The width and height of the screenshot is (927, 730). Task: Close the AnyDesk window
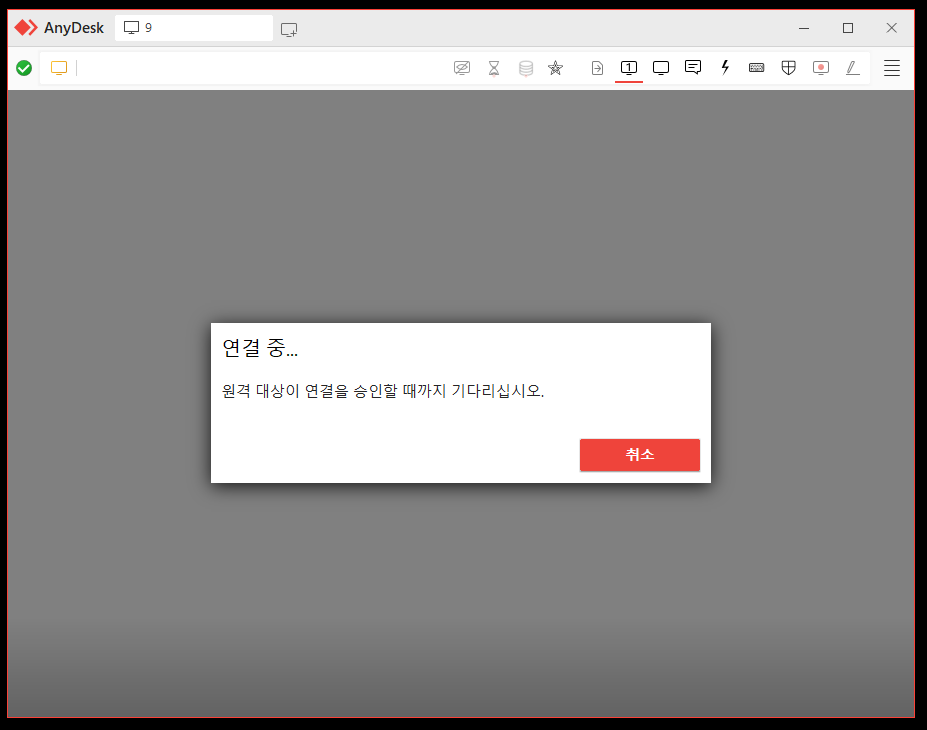coord(892,28)
